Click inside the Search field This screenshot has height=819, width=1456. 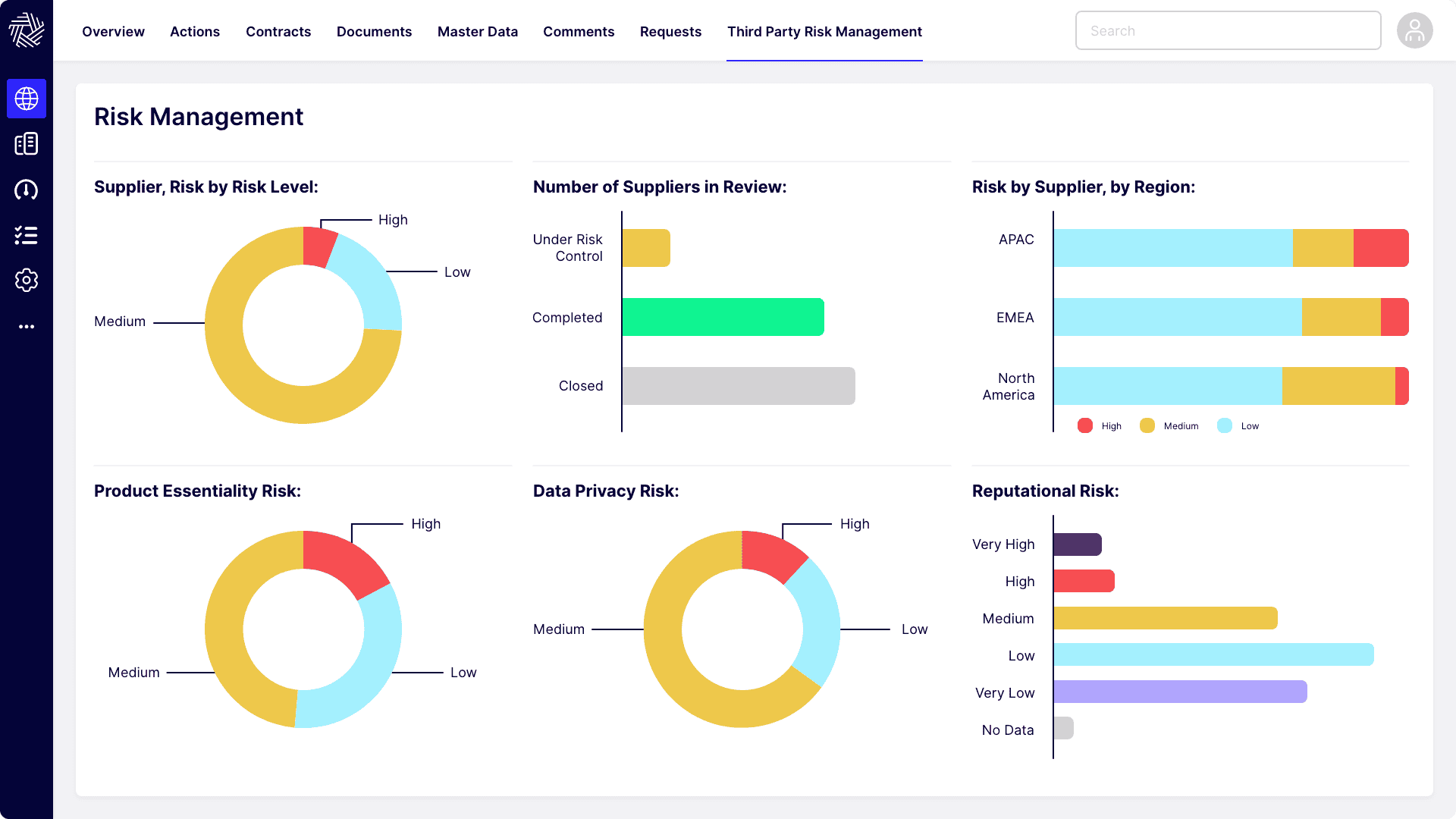(1228, 30)
